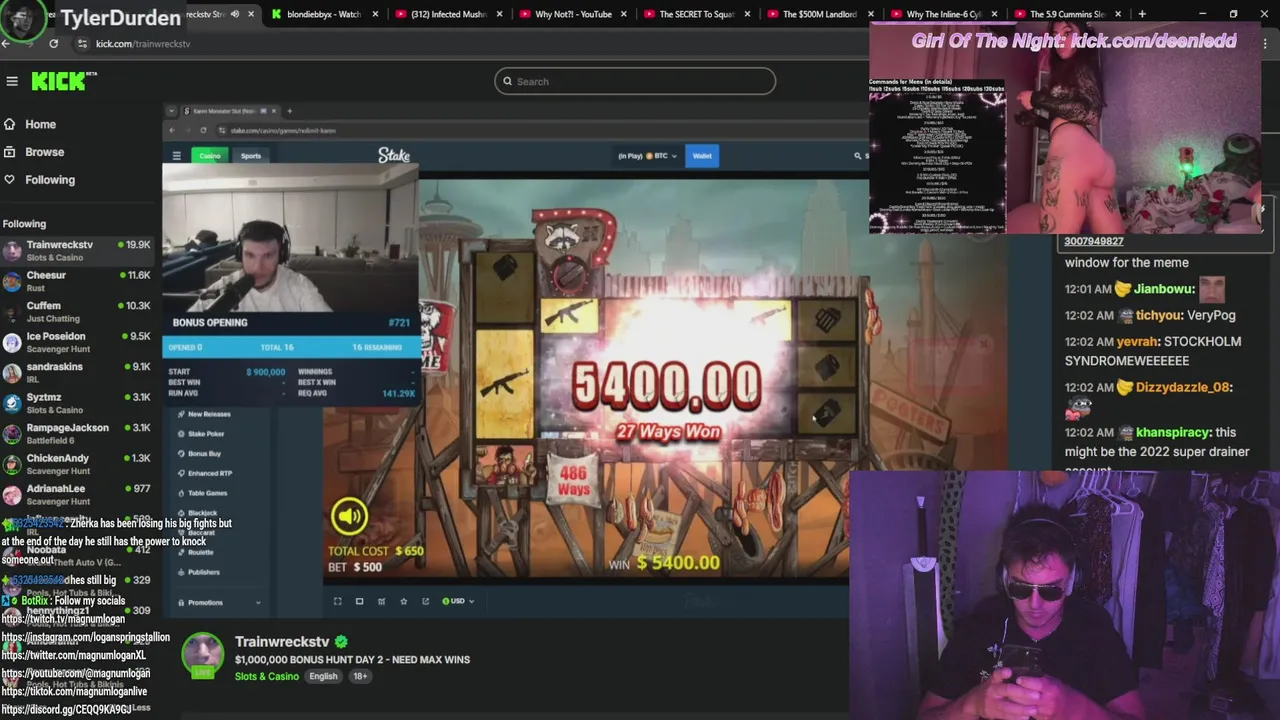Image resolution: width=1280 pixels, height=720 pixels.
Task: Go to Home in Kick sidebar
Action: 41,124
